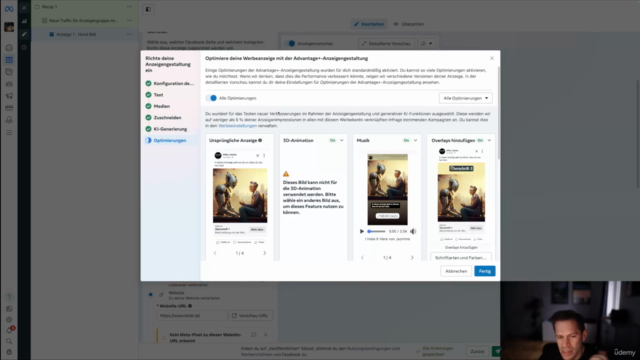Play the music preview track

point(362,231)
